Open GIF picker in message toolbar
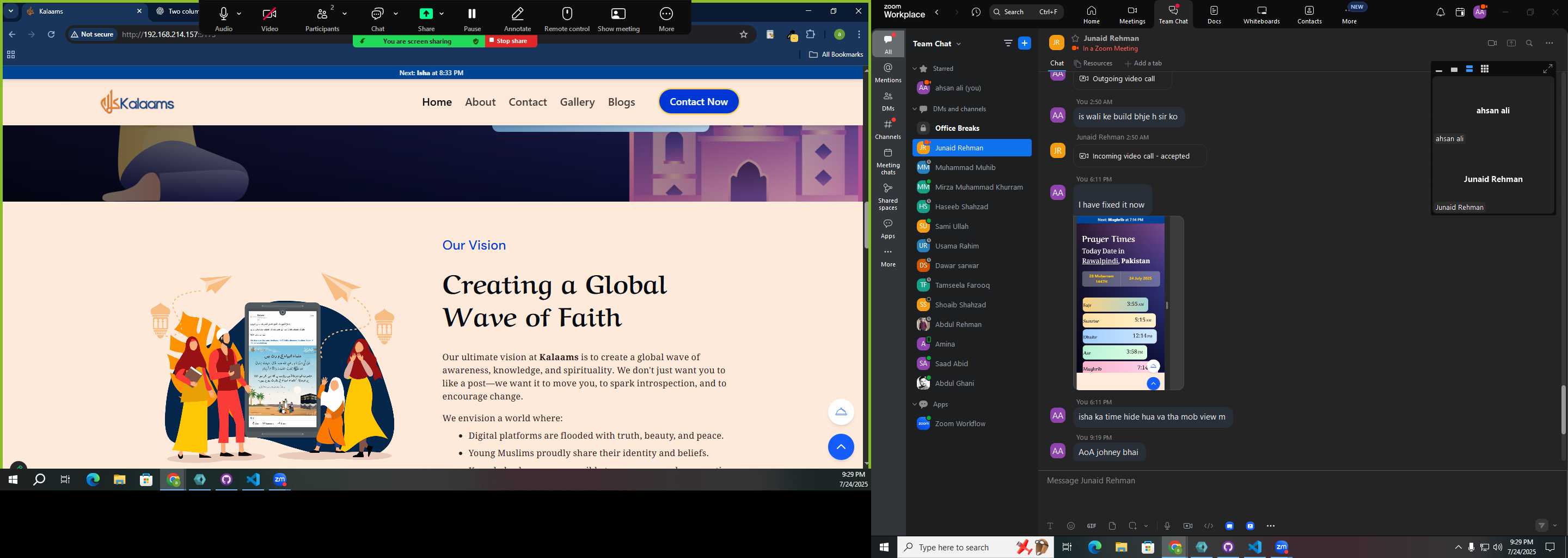This screenshot has height=558, width=1568. (1092, 526)
